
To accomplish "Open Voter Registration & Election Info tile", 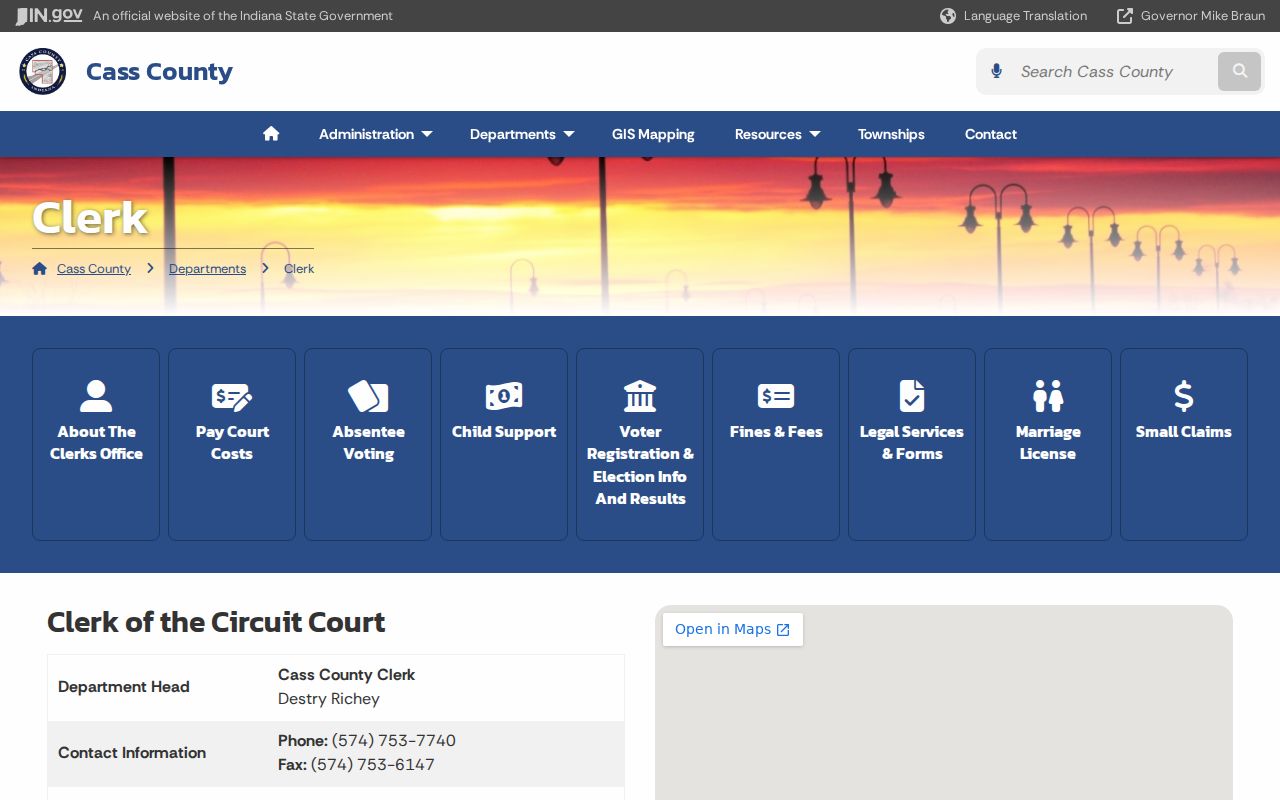I will pyautogui.click(x=640, y=444).
